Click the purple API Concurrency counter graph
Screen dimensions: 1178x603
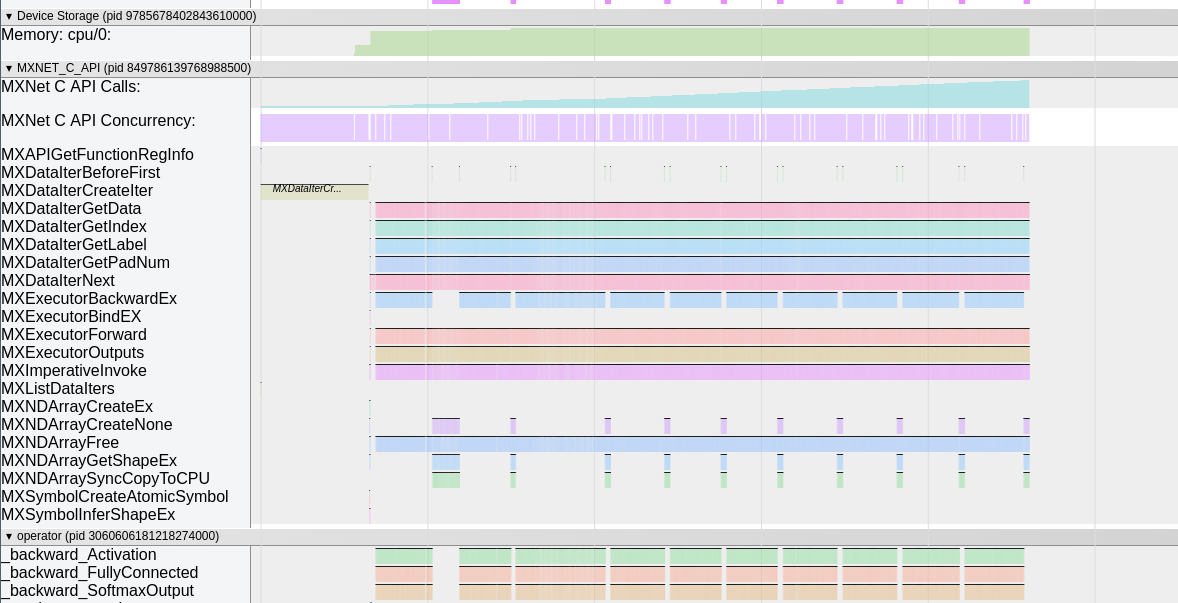point(645,128)
